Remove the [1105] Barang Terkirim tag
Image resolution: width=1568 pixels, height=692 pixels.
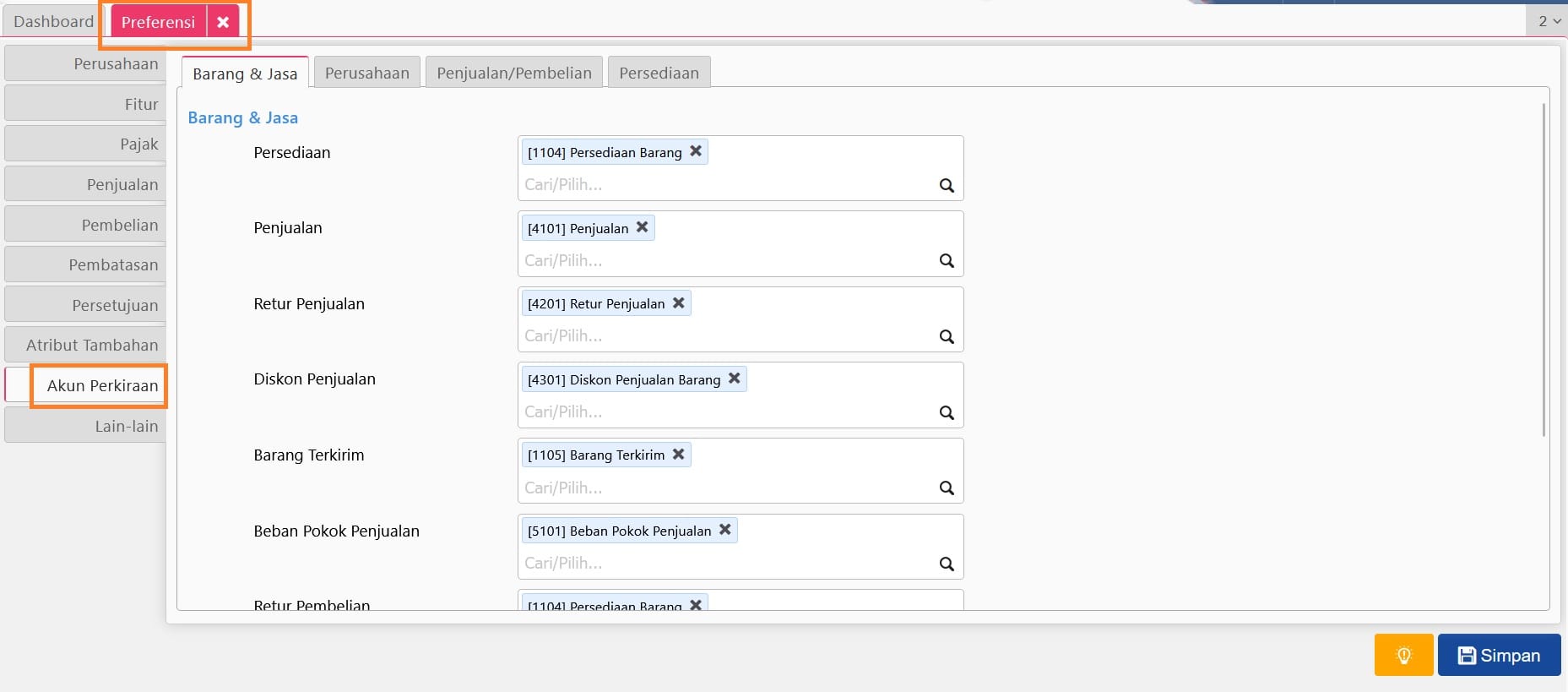click(678, 455)
